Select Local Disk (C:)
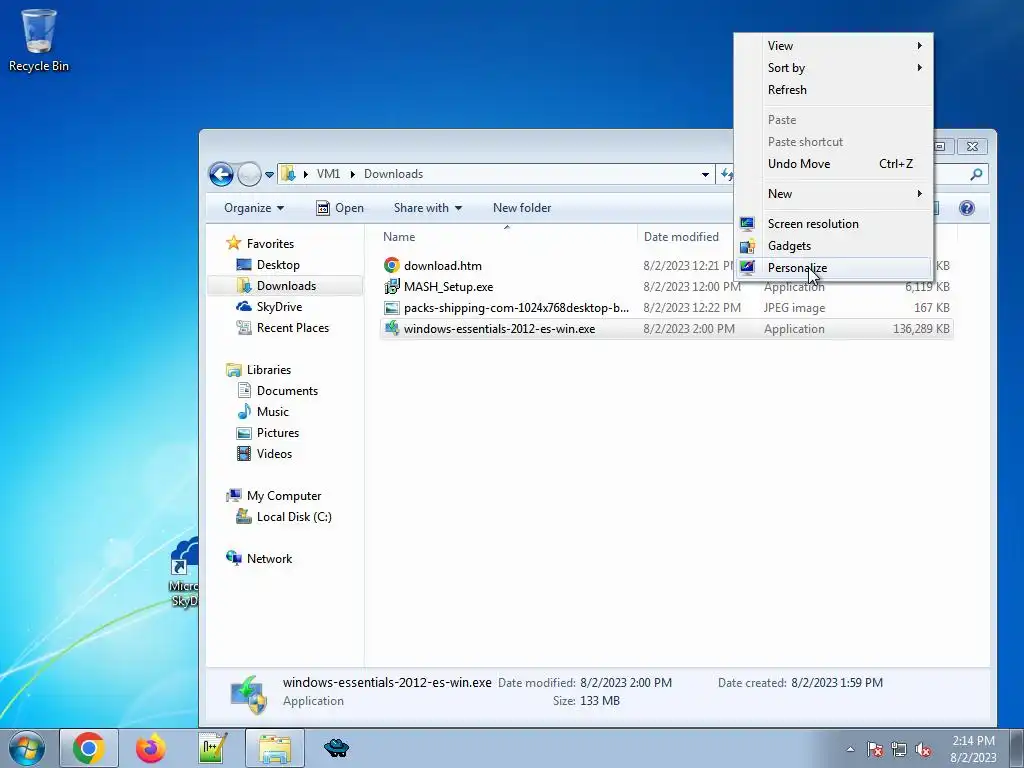 click(x=284, y=517)
